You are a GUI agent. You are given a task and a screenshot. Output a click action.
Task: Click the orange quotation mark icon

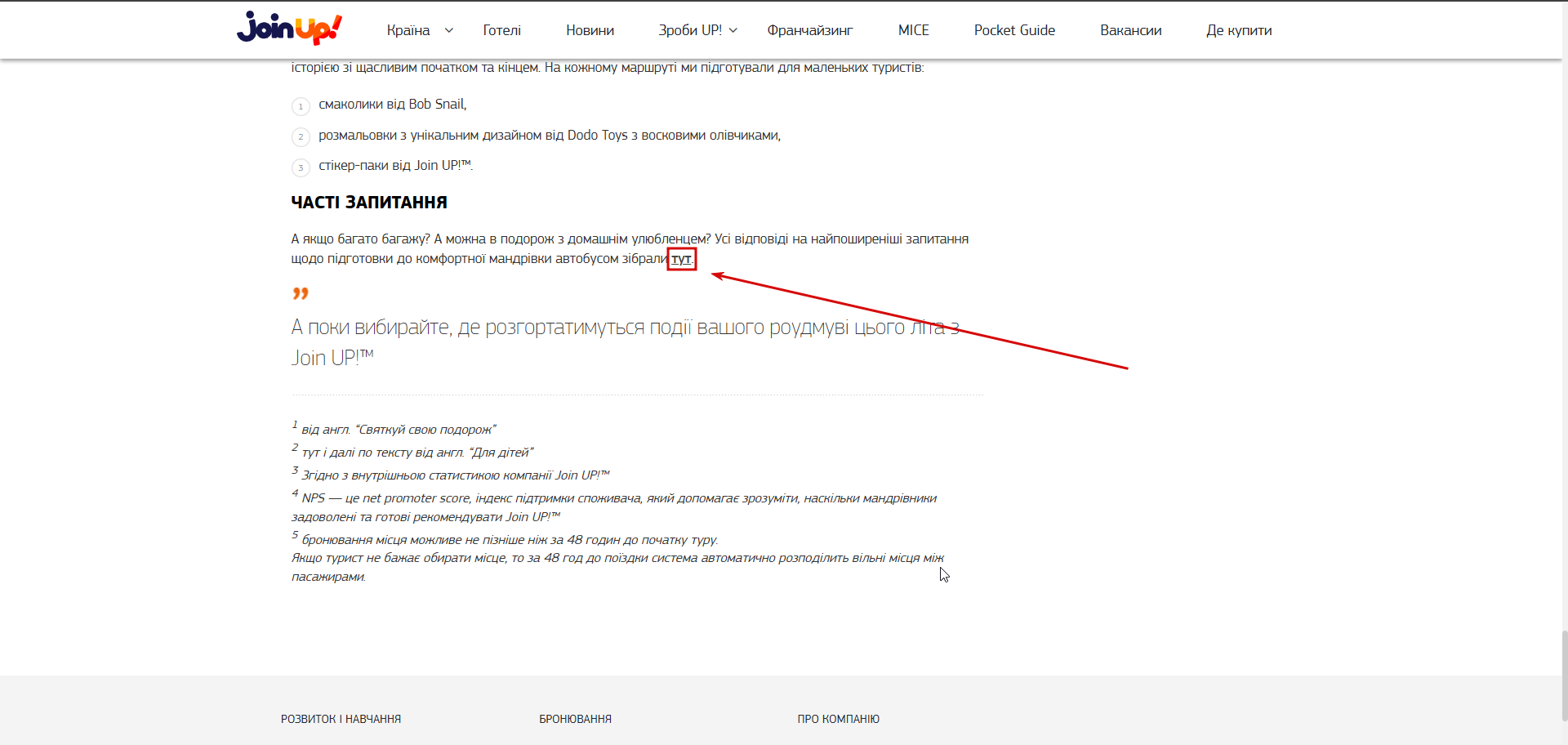(301, 292)
